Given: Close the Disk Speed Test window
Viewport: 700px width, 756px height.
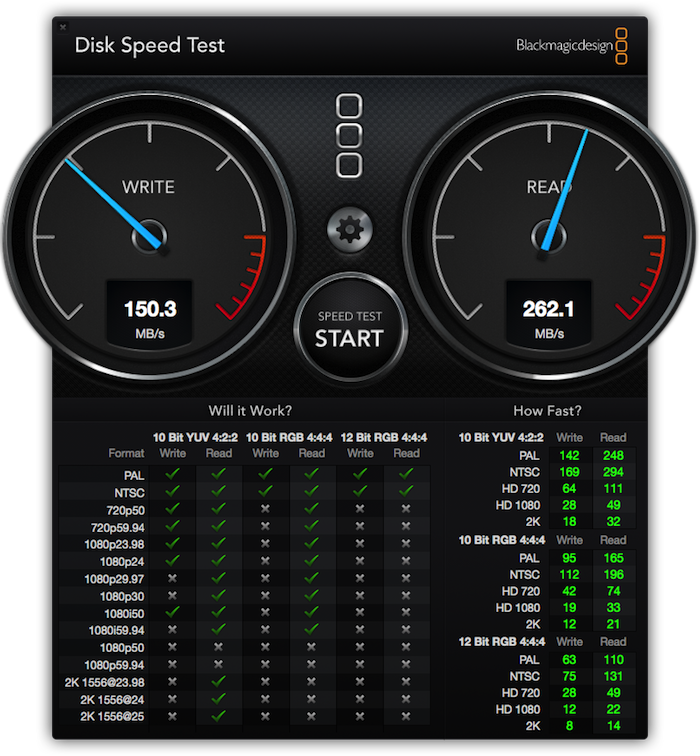Looking at the screenshot, I should (63, 27).
